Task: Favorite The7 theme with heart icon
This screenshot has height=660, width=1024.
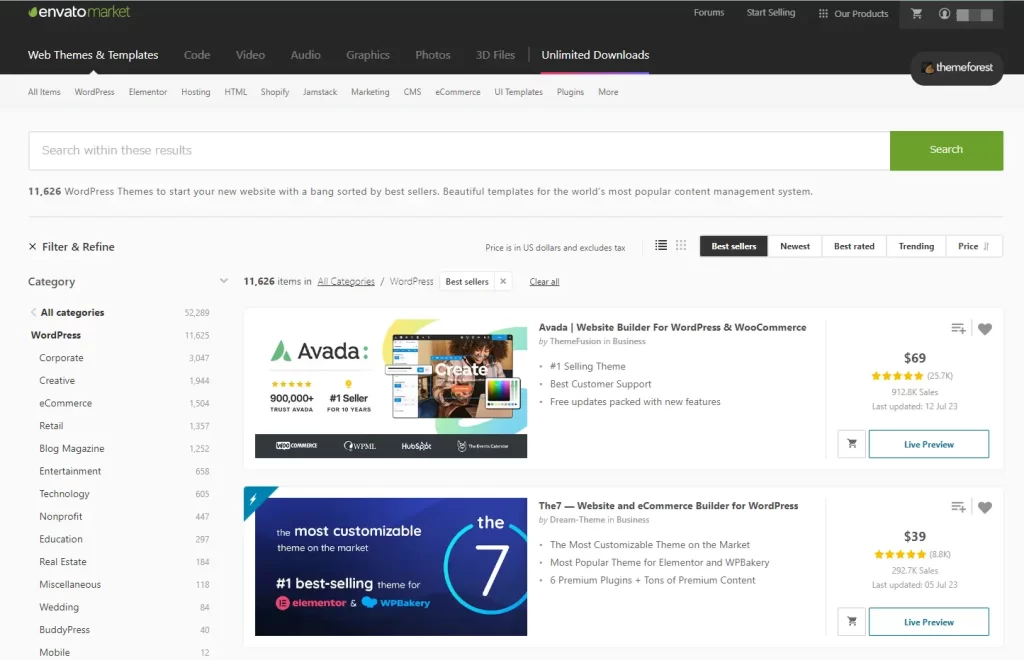Action: 985,507
